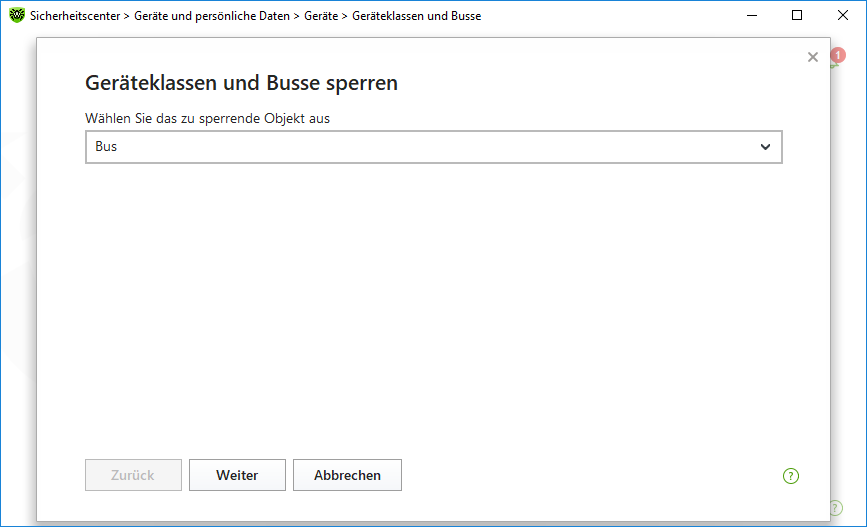Open the Geräte breadcrumb item

(x=321, y=16)
